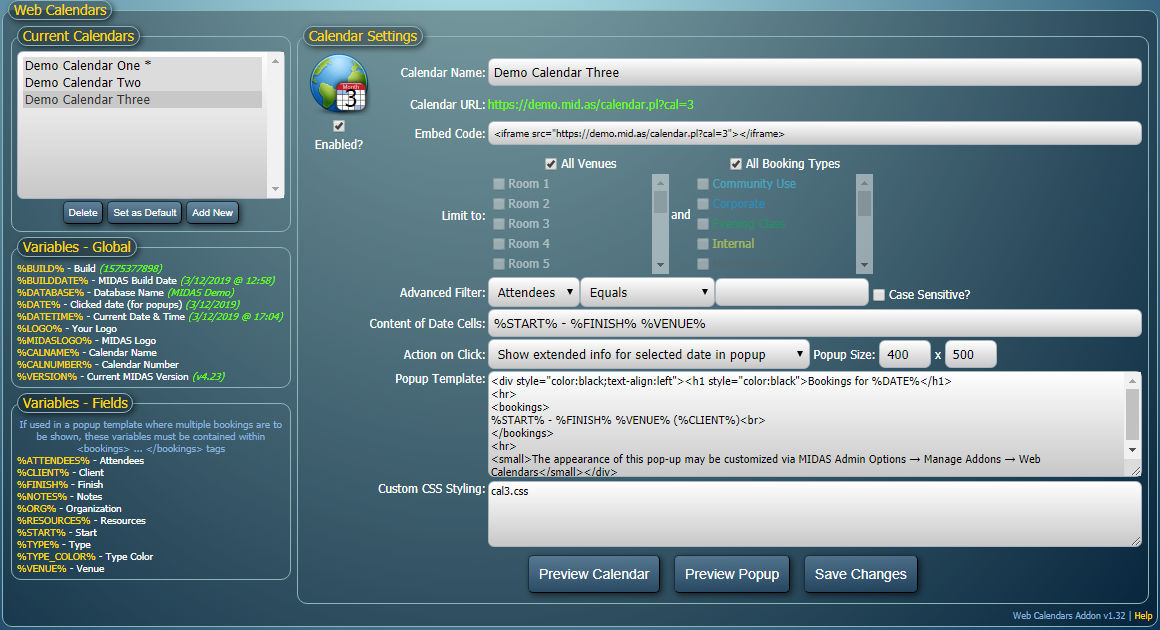Viewport: 1160px width, 630px height.
Task: Toggle the Enabled? checkbox
Action: pyautogui.click(x=339, y=126)
